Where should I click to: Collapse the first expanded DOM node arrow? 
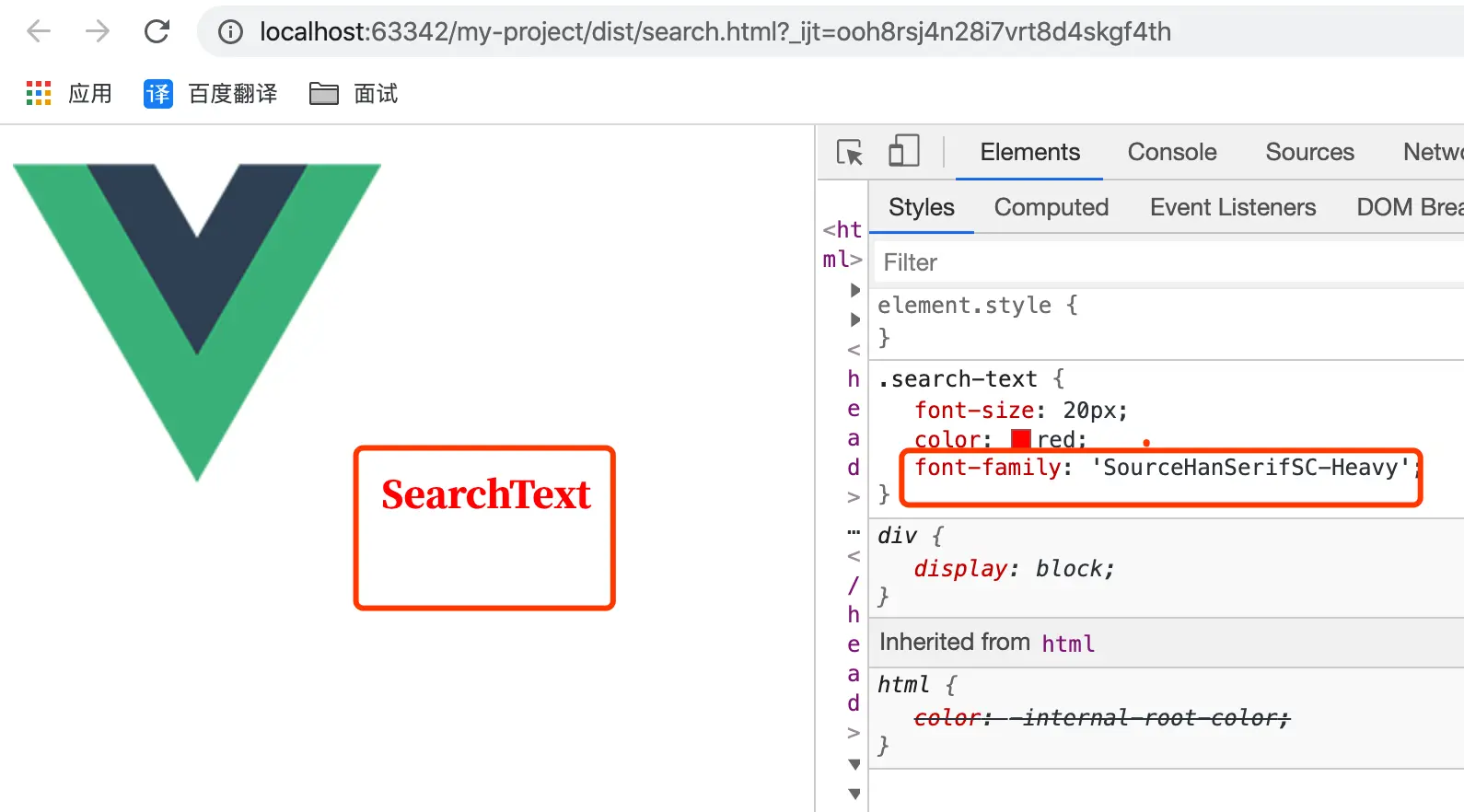coord(854,764)
